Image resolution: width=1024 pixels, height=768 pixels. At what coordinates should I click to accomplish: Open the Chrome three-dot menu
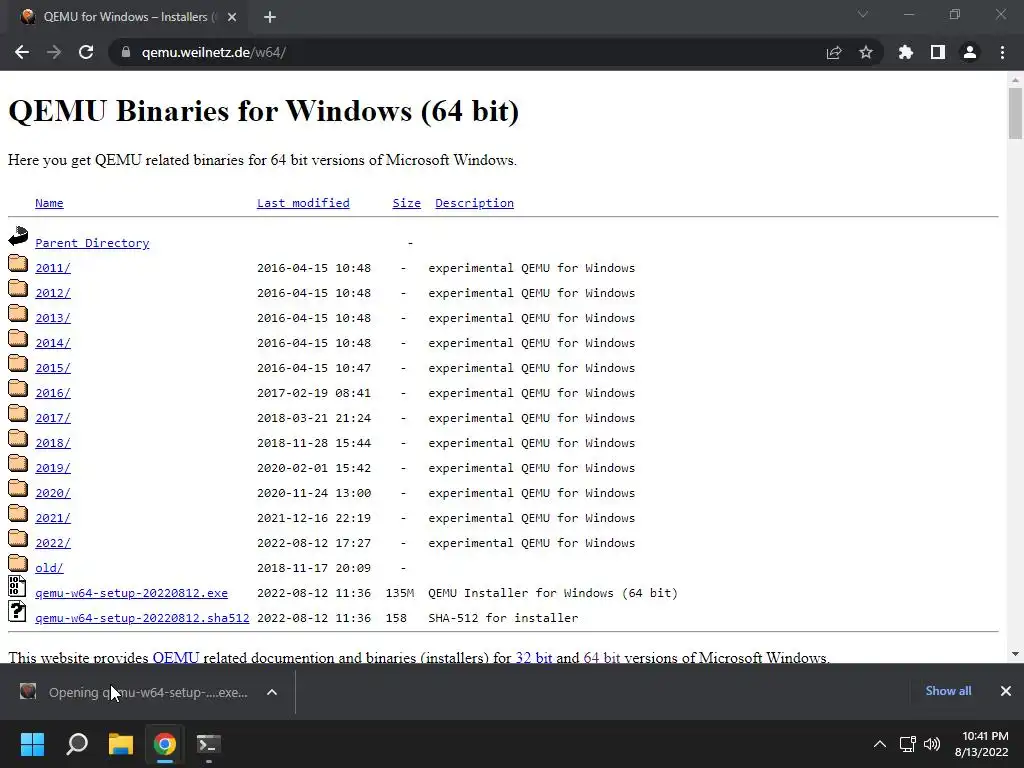[x=1002, y=52]
